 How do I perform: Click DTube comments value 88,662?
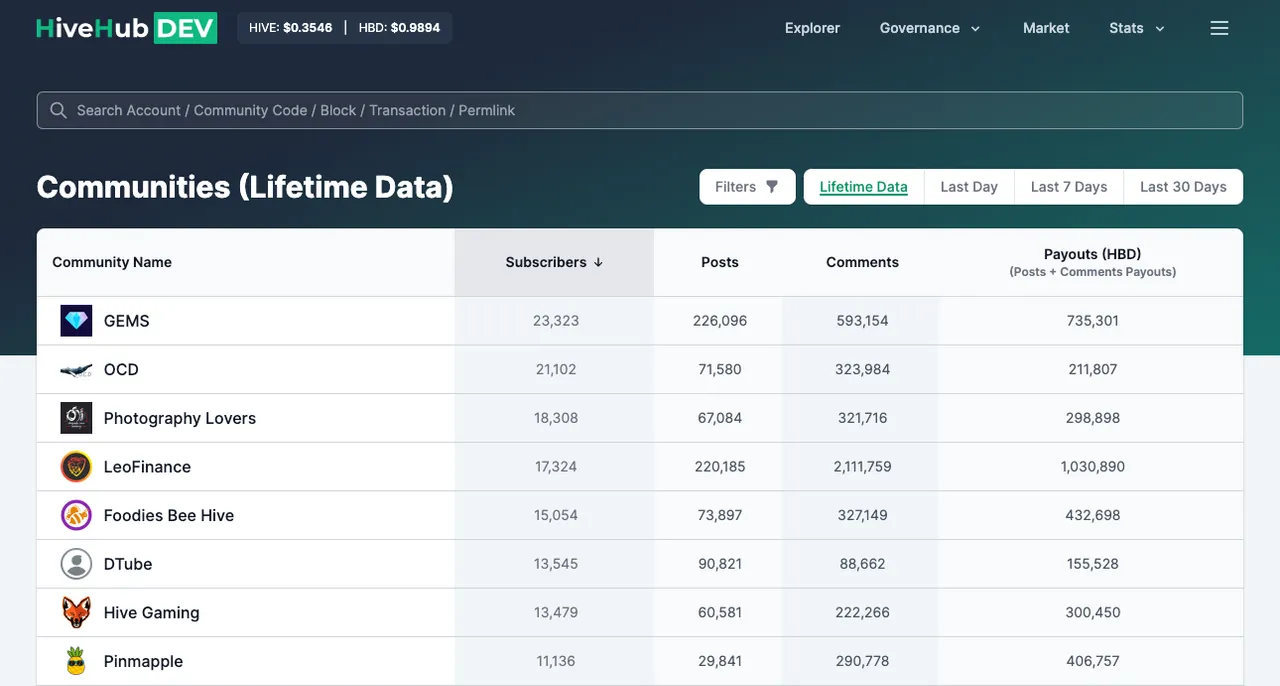click(x=862, y=564)
